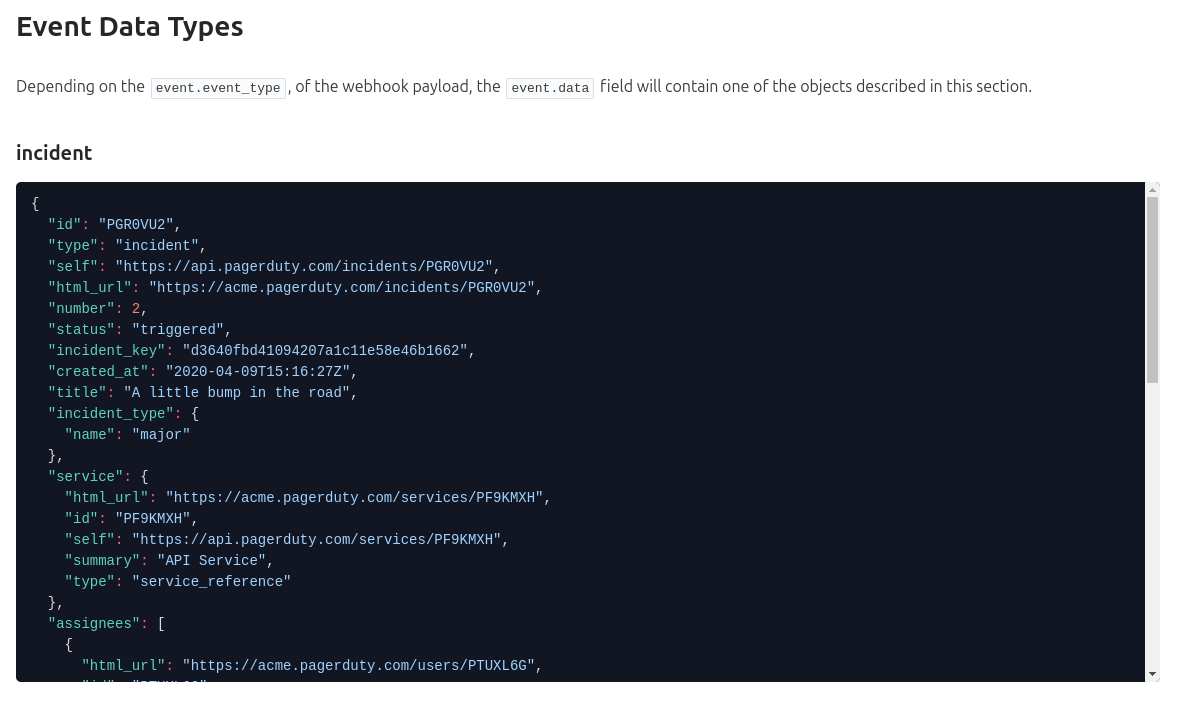This screenshot has width=1184, height=727.
Task: Click the "A little bump in the road" title
Action: [x=236, y=392]
